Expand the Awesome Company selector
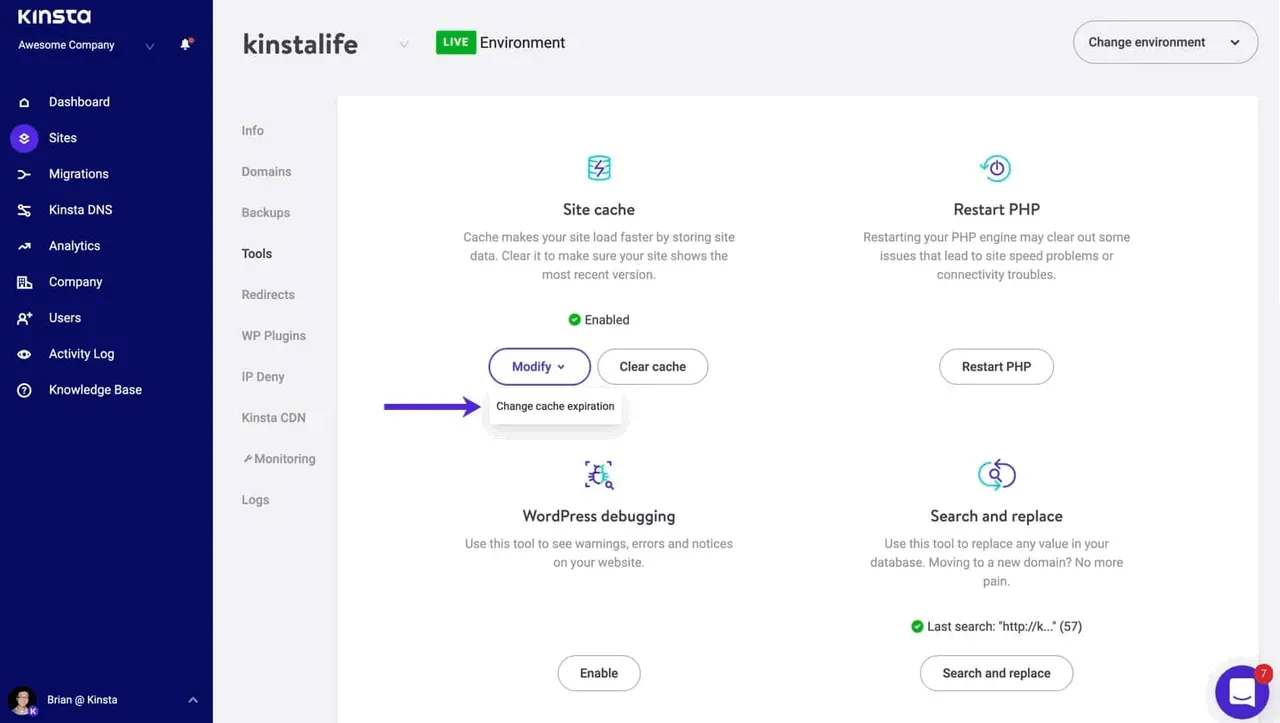1280x723 pixels. pyautogui.click(x=150, y=46)
